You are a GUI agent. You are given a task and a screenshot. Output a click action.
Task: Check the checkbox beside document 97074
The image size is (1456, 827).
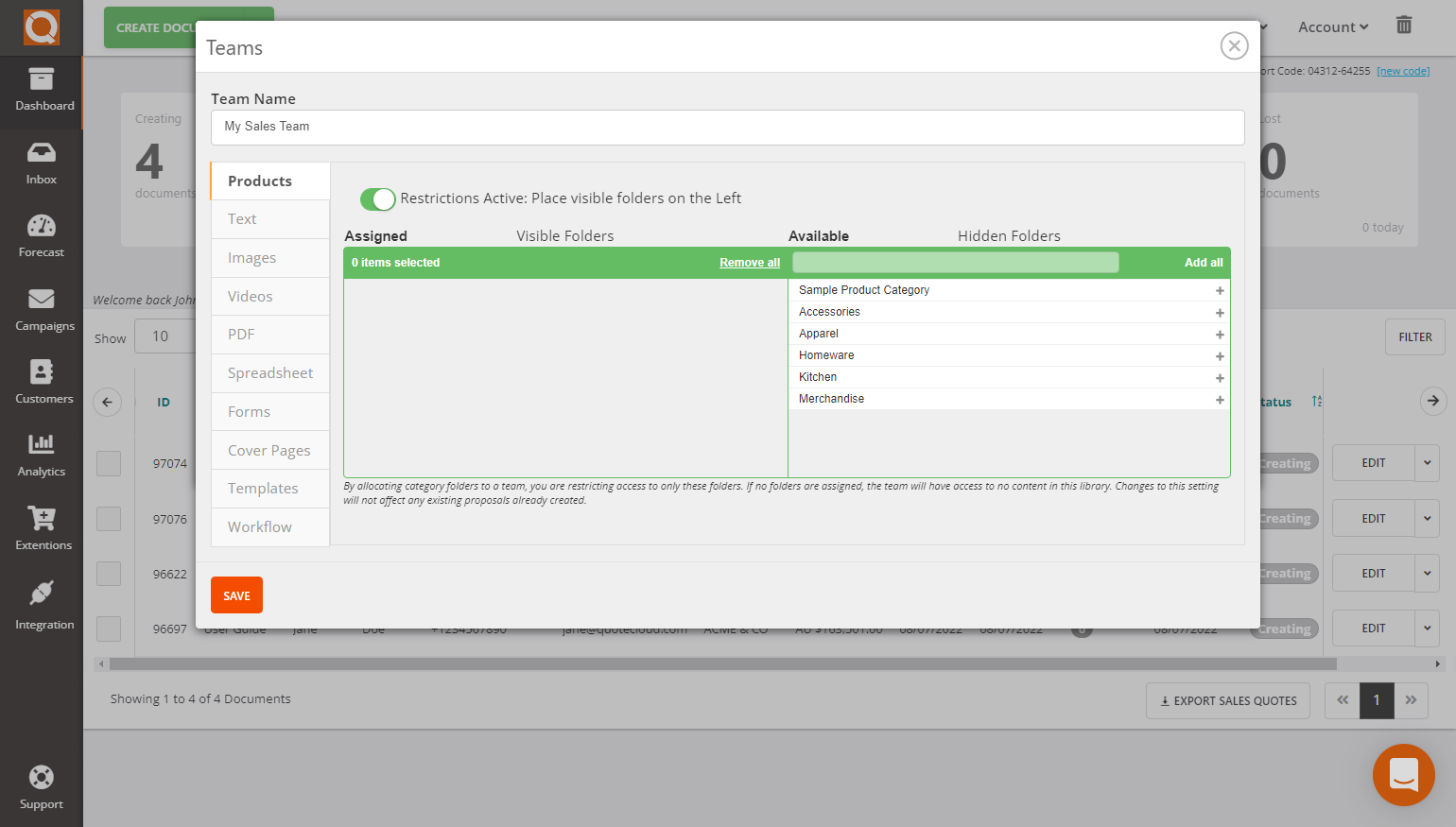coord(107,463)
